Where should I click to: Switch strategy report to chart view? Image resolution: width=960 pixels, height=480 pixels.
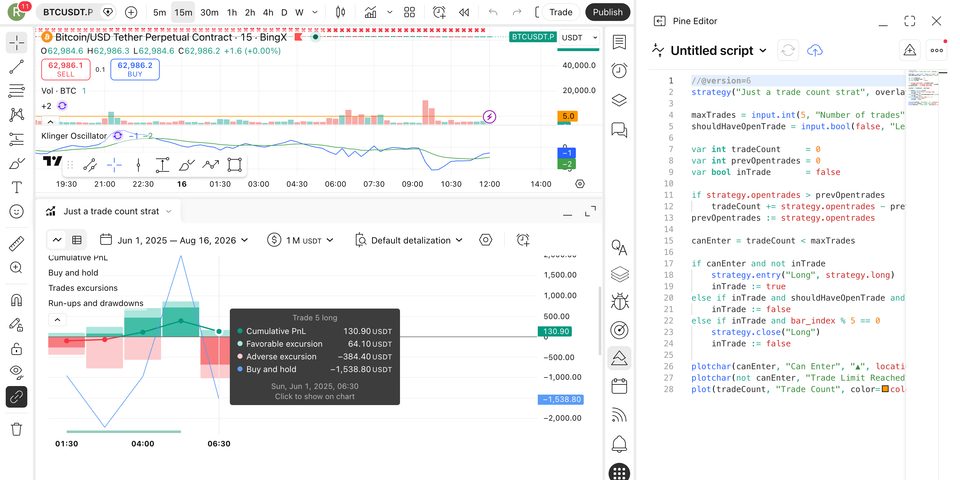[58, 240]
